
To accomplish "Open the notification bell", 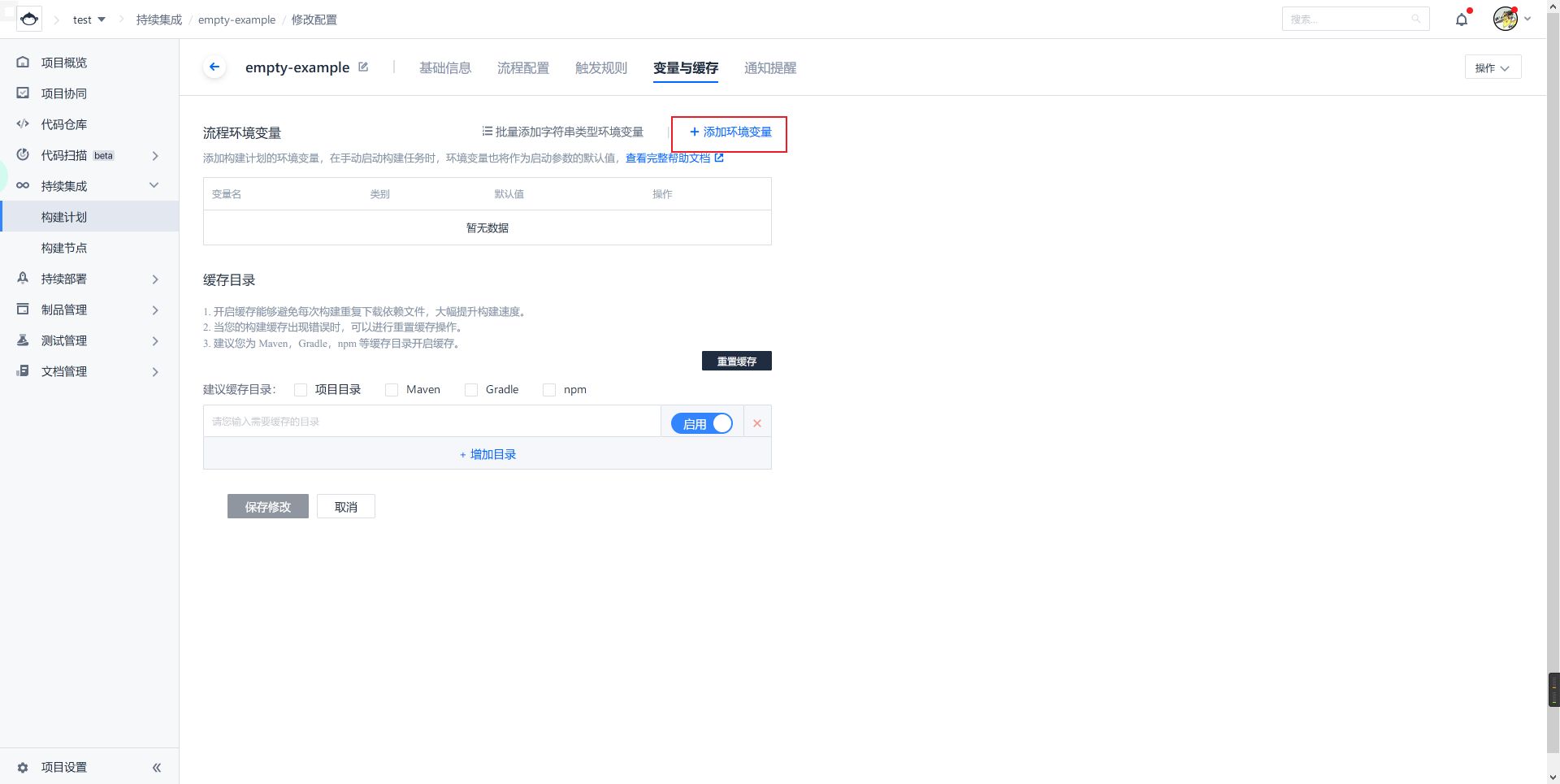I will [x=1461, y=19].
